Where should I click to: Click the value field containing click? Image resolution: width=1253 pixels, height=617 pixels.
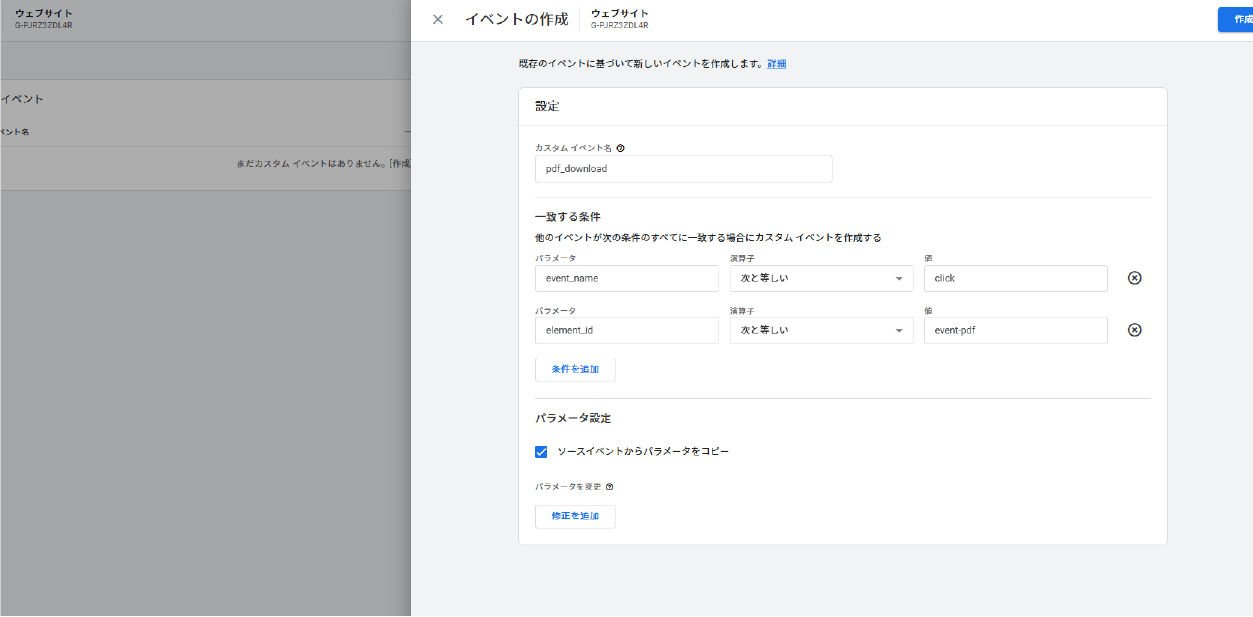(1016, 278)
